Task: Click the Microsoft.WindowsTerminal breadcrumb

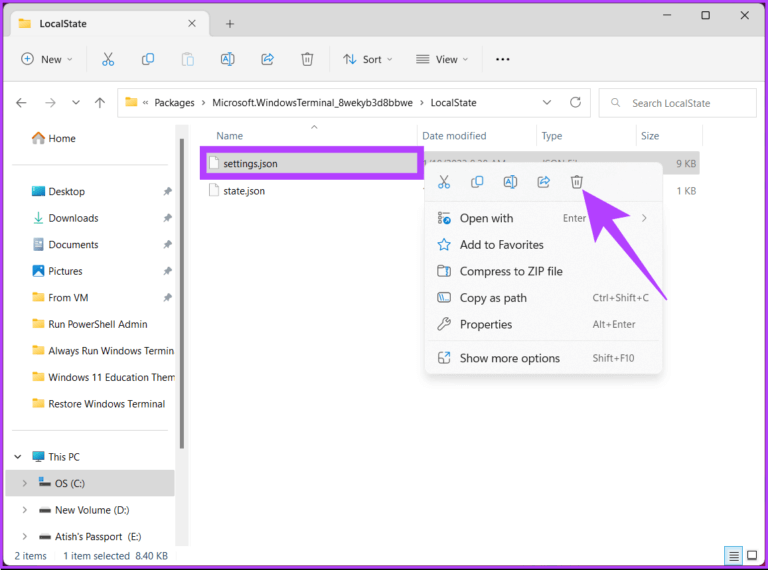Action: click(312, 103)
